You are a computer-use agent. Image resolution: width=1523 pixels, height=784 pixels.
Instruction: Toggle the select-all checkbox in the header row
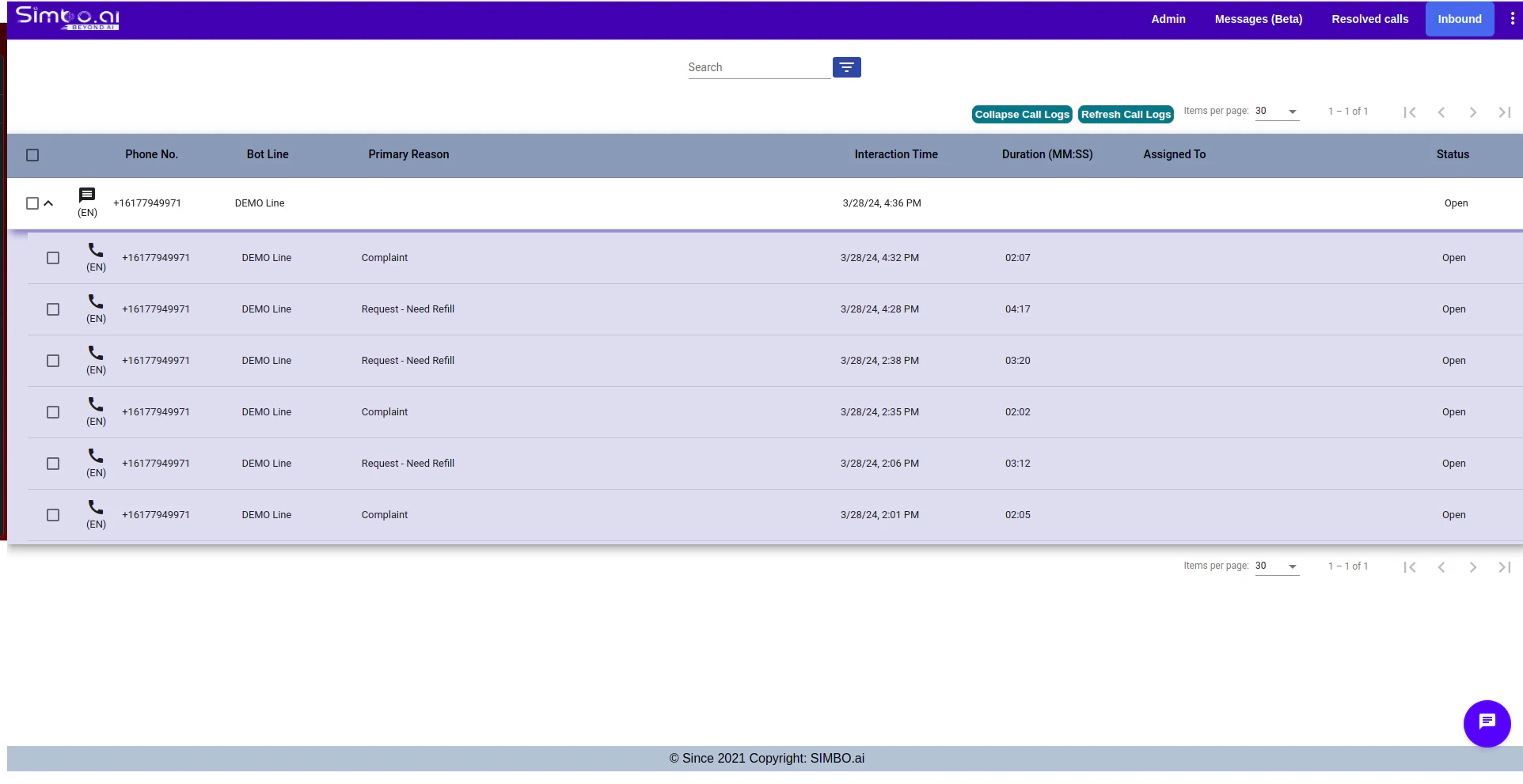[32, 155]
